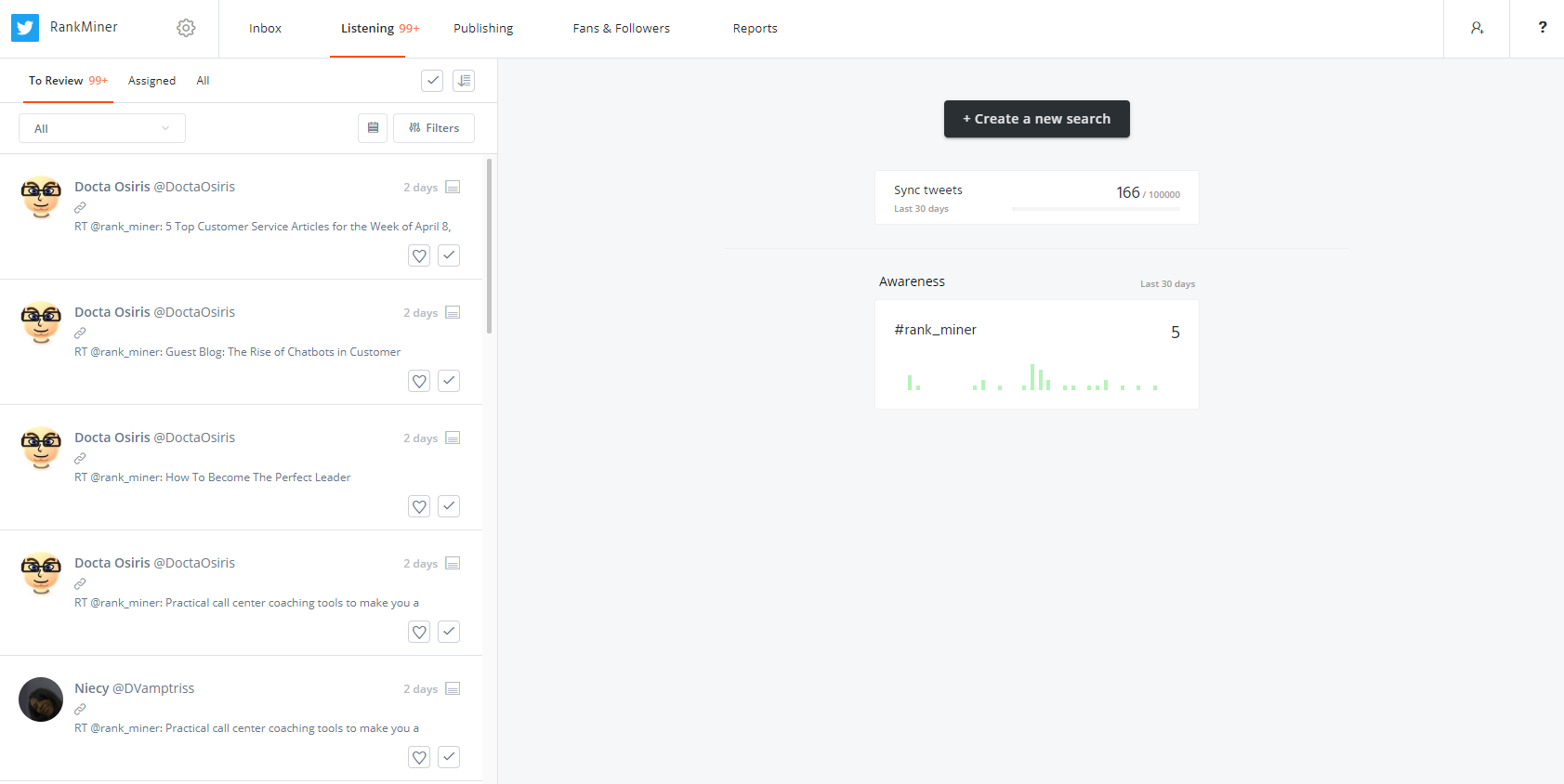Toggle compact list view icon beside Filters

[x=373, y=128]
